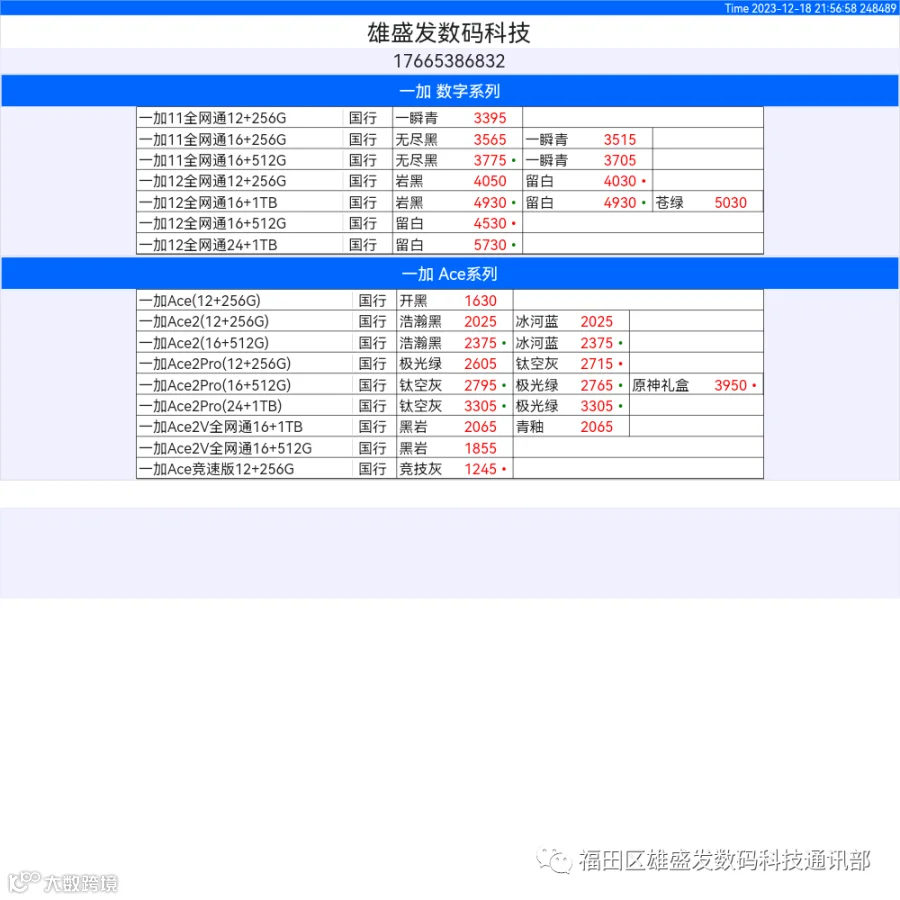The image size is (900, 900).
Task: Click price 3775 for 无尽黑
Action: point(490,160)
